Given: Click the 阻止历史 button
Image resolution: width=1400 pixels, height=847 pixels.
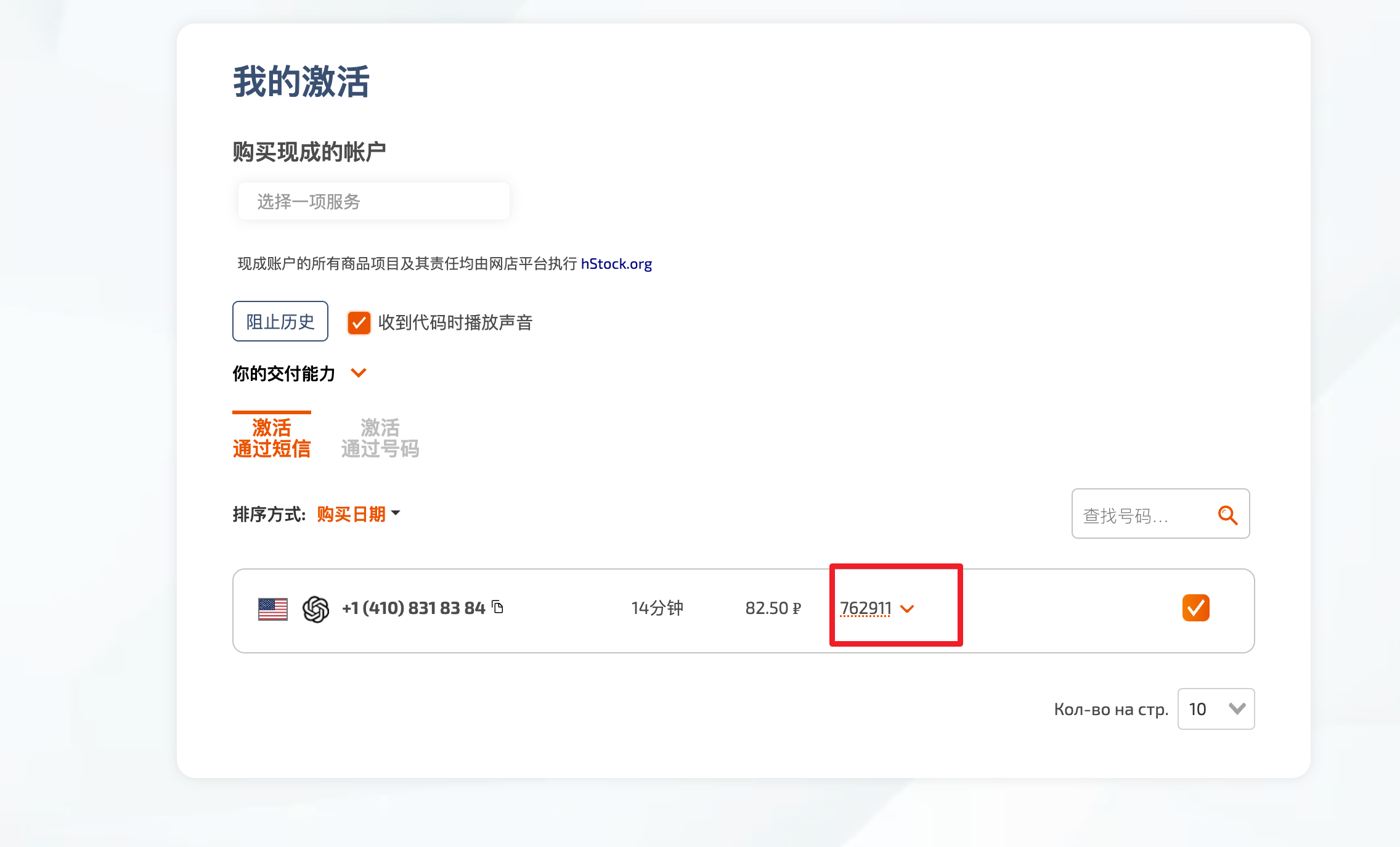Looking at the screenshot, I should point(280,321).
